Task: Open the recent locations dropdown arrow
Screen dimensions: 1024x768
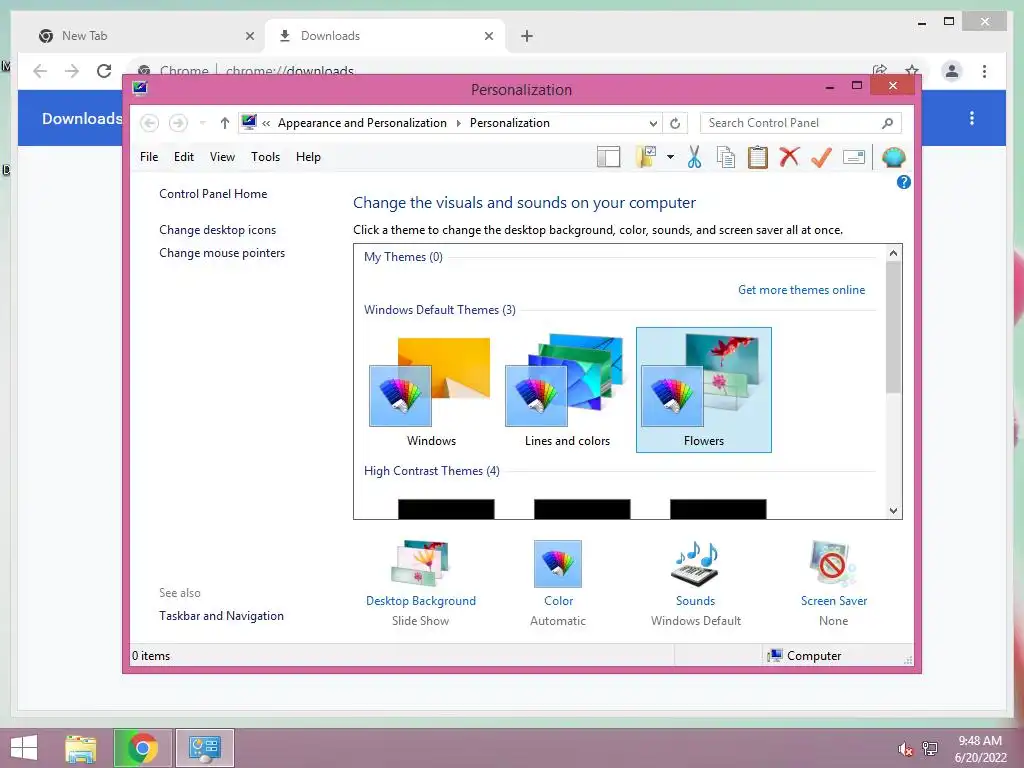Action: tap(202, 123)
